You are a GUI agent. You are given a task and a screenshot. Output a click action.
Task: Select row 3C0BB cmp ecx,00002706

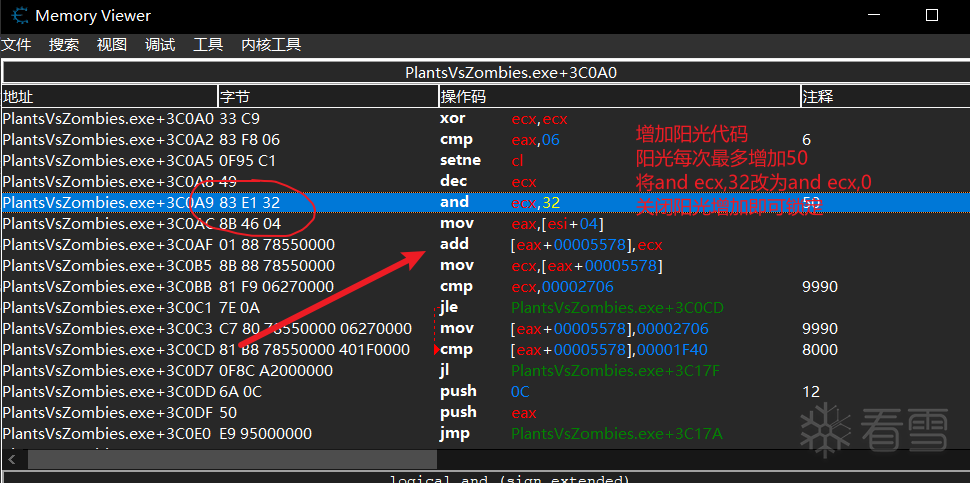485,287
